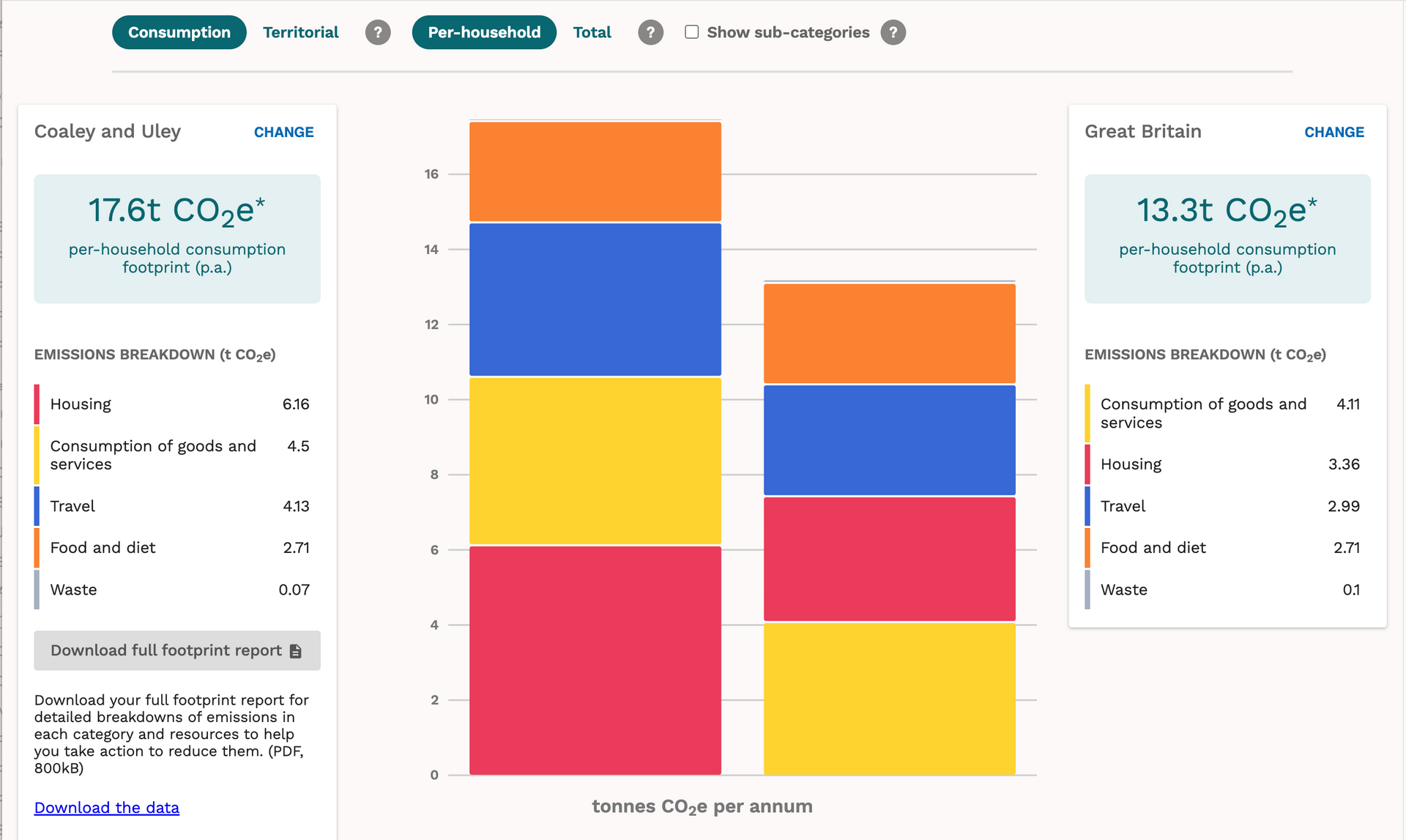The width and height of the screenshot is (1406, 840).
Task: Enable Show sub-categories checkbox
Action: [x=691, y=31]
